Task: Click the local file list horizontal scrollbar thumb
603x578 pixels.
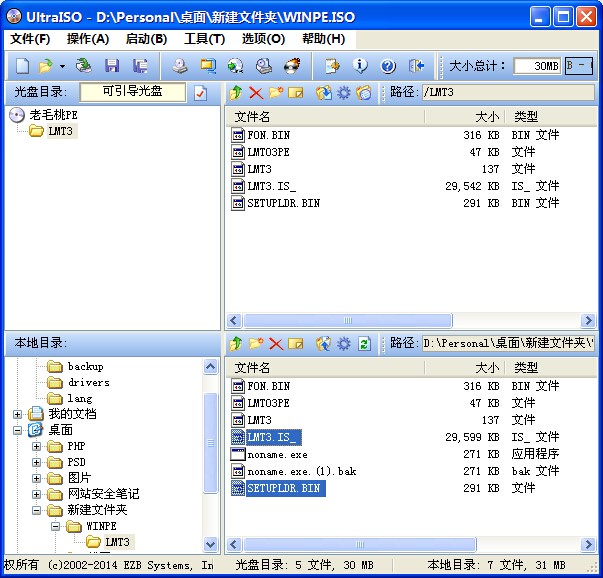Action: coord(360,545)
